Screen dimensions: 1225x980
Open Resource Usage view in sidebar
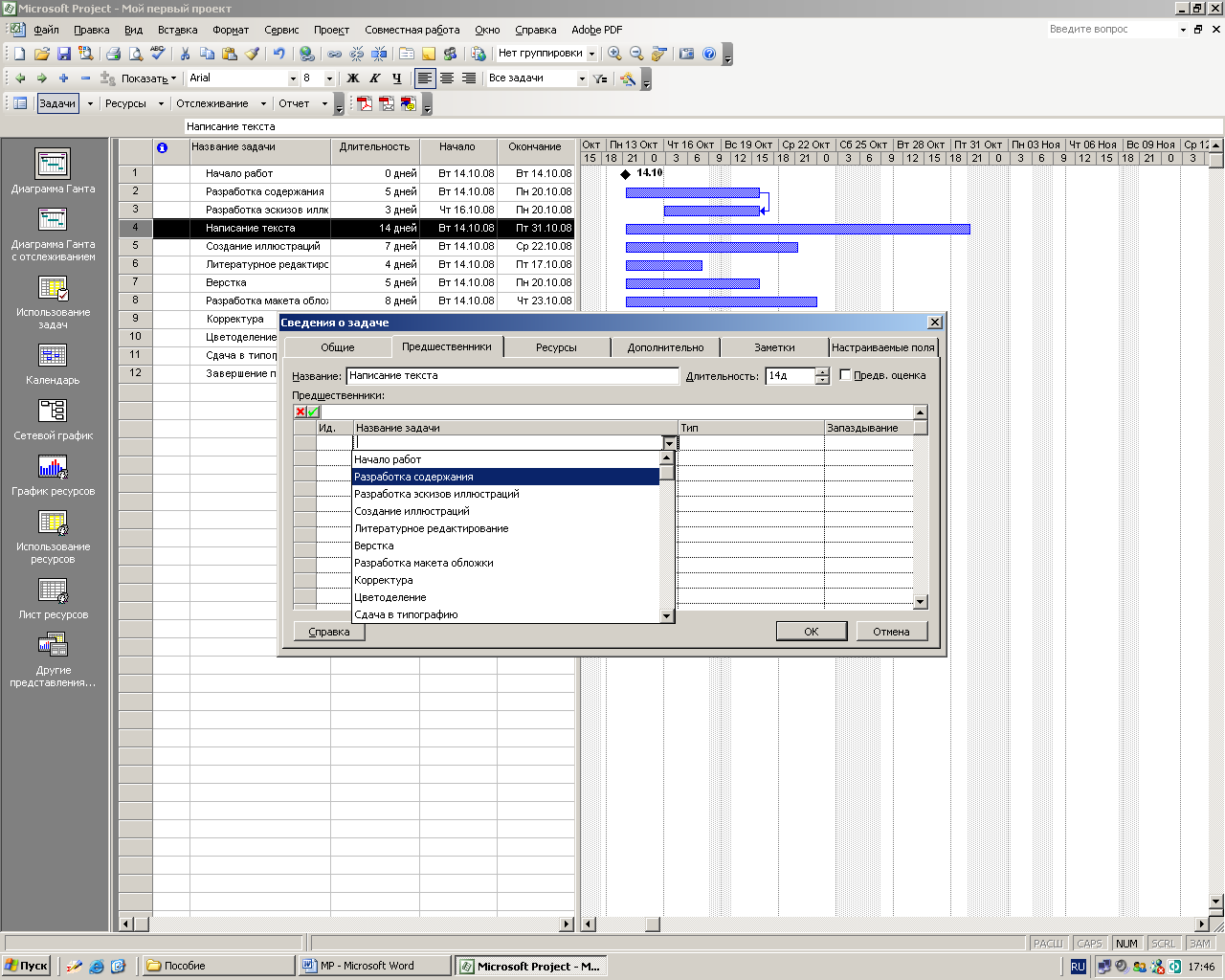pyautogui.click(x=53, y=536)
